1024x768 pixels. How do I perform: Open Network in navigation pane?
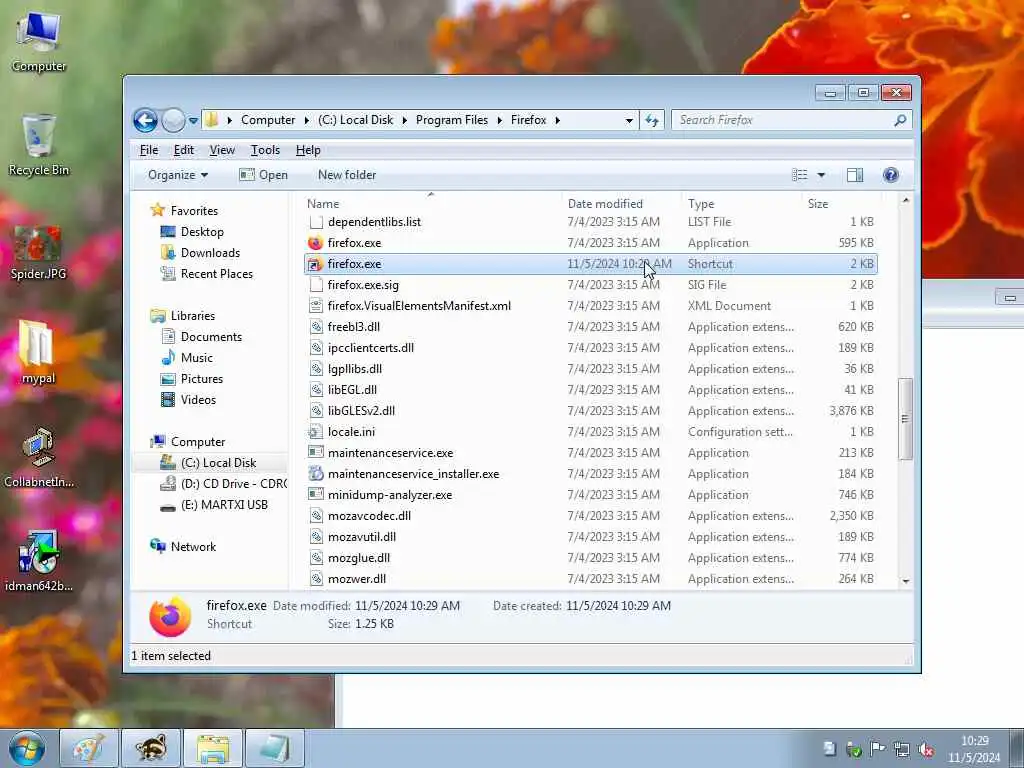[193, 547]
